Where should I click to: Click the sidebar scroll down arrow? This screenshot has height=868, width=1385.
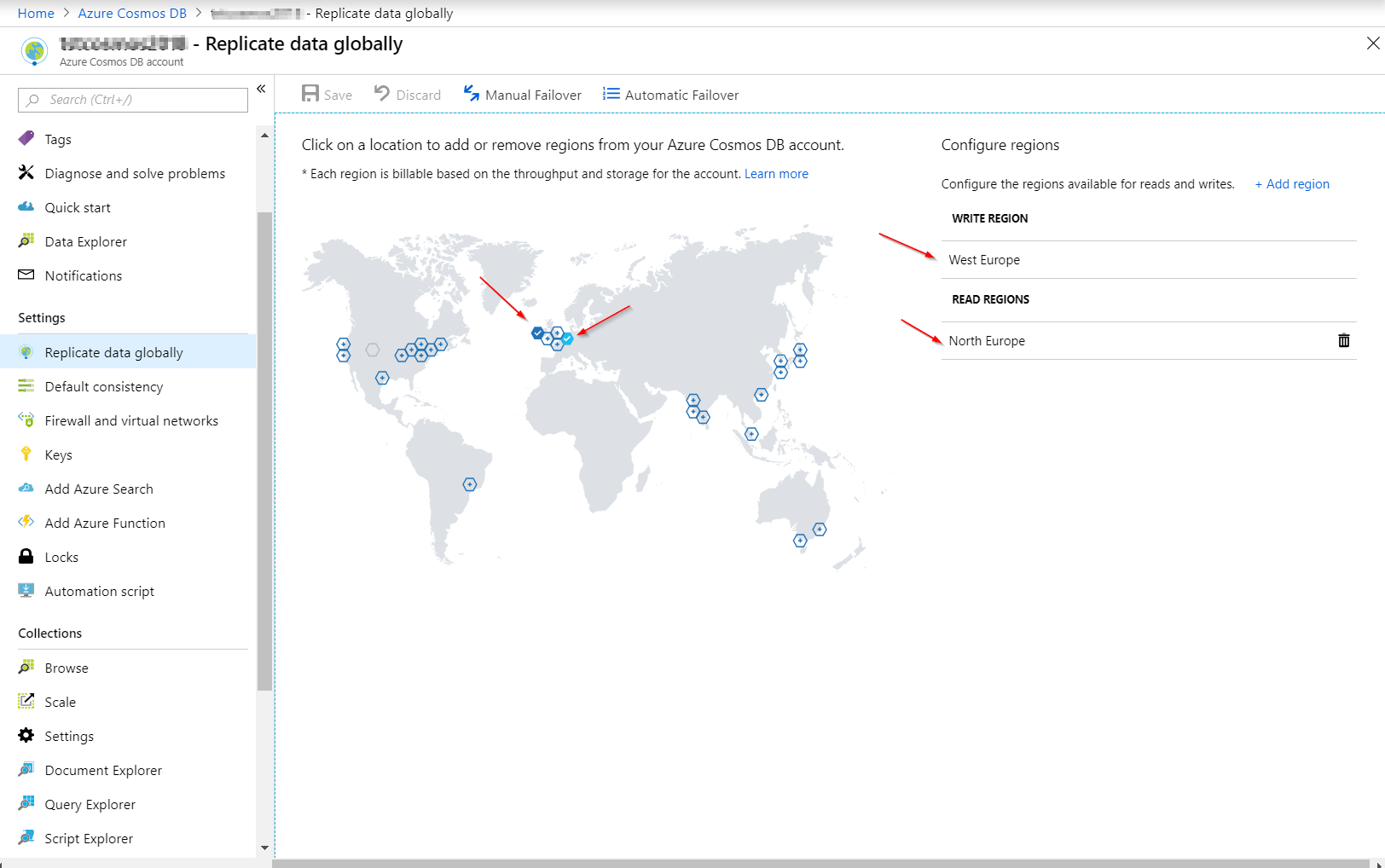(264, 848)
